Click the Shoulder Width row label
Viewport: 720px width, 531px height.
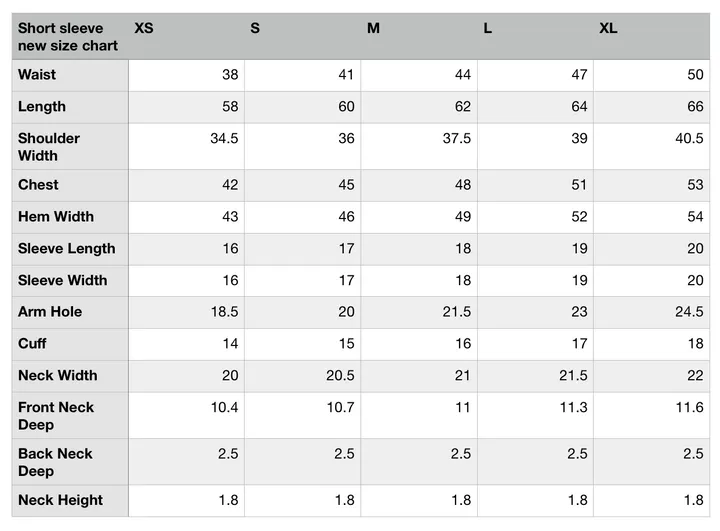pyautogui.click(x=49, y=147)
